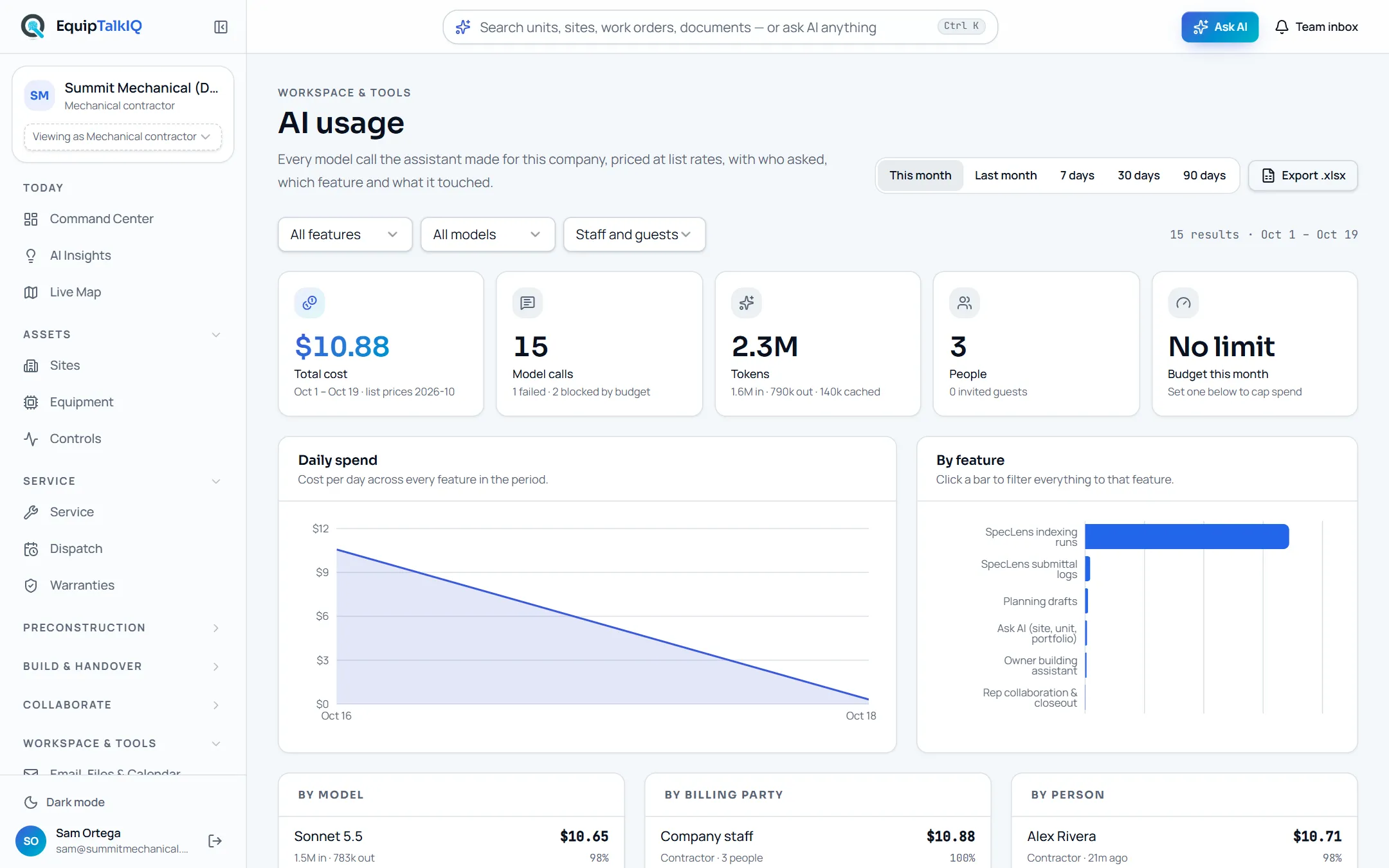Expand the COLLABORATE section

pos(122,705)
